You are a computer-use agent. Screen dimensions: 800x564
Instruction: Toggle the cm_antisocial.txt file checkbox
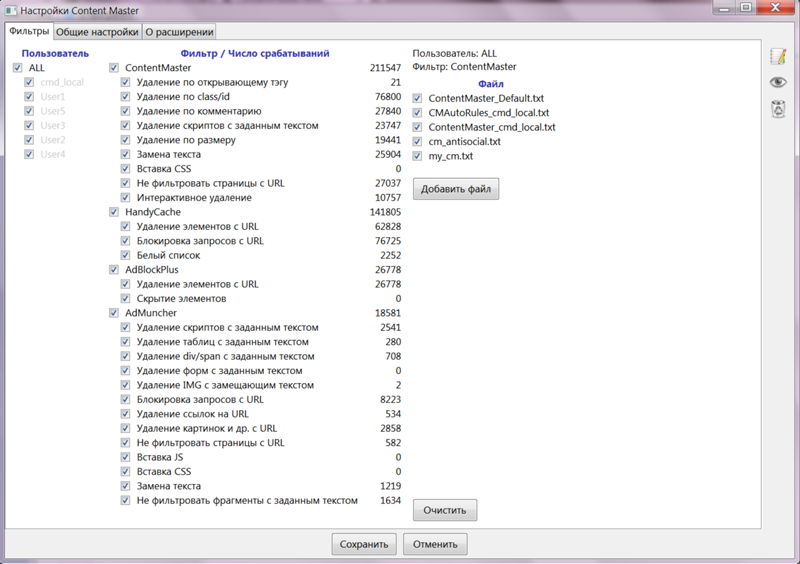(418, 142)
